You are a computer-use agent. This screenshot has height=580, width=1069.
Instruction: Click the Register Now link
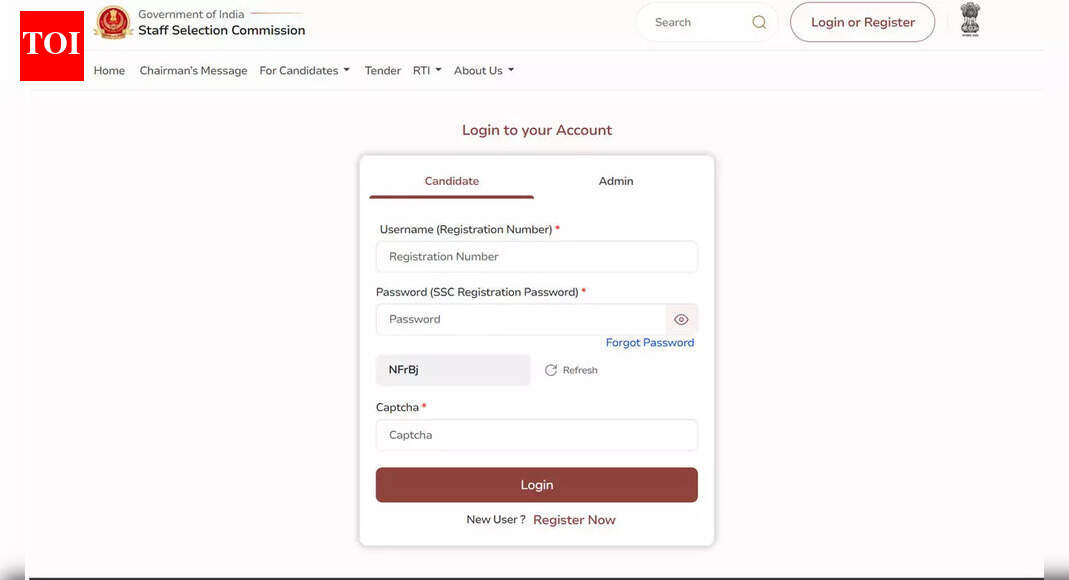574,520
